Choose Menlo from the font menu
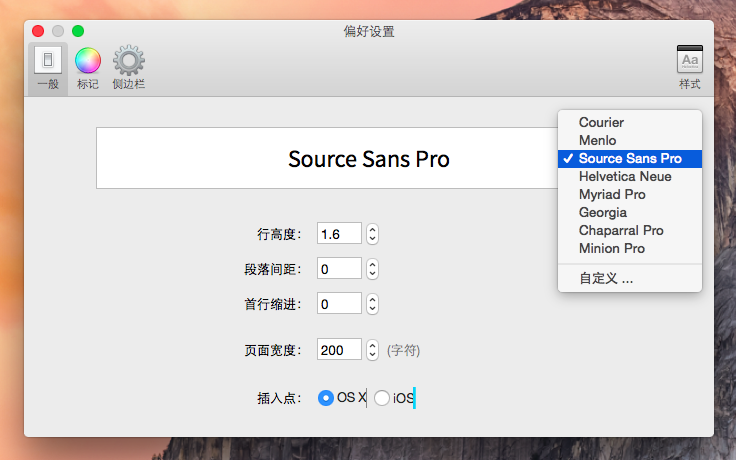This screenshot has height=460, width=736. click(630, 140)
